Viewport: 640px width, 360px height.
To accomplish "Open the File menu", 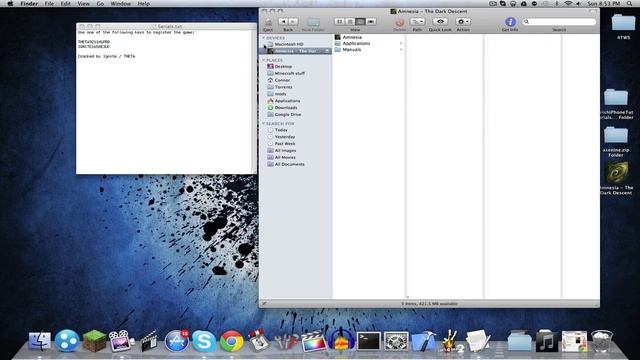I will [x=49, y=4].
